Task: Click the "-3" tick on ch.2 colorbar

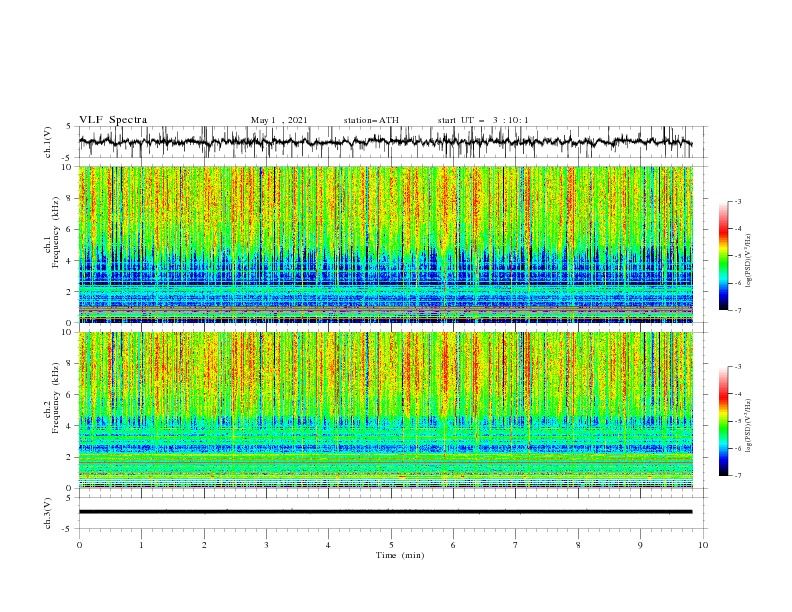Action: [x=737, y=367]
